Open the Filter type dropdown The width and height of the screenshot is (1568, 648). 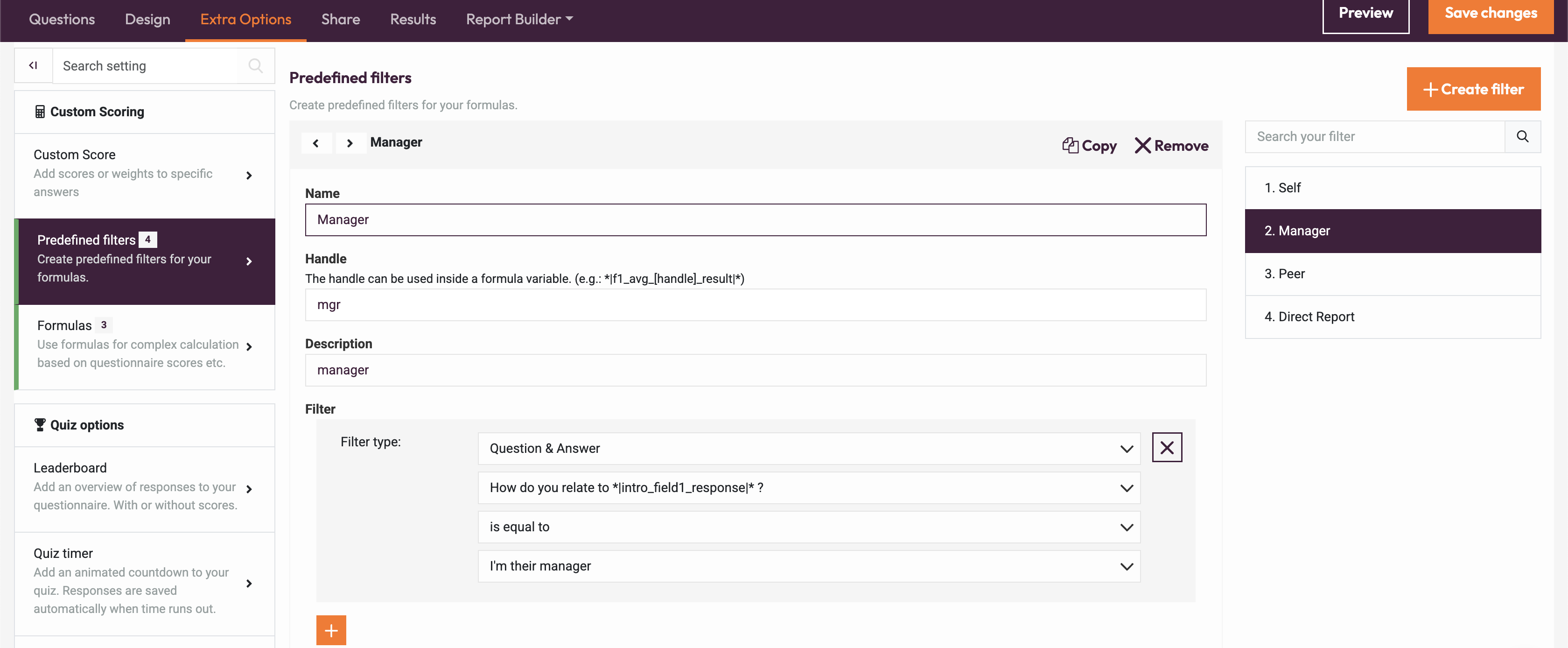(x=808, y=448)
